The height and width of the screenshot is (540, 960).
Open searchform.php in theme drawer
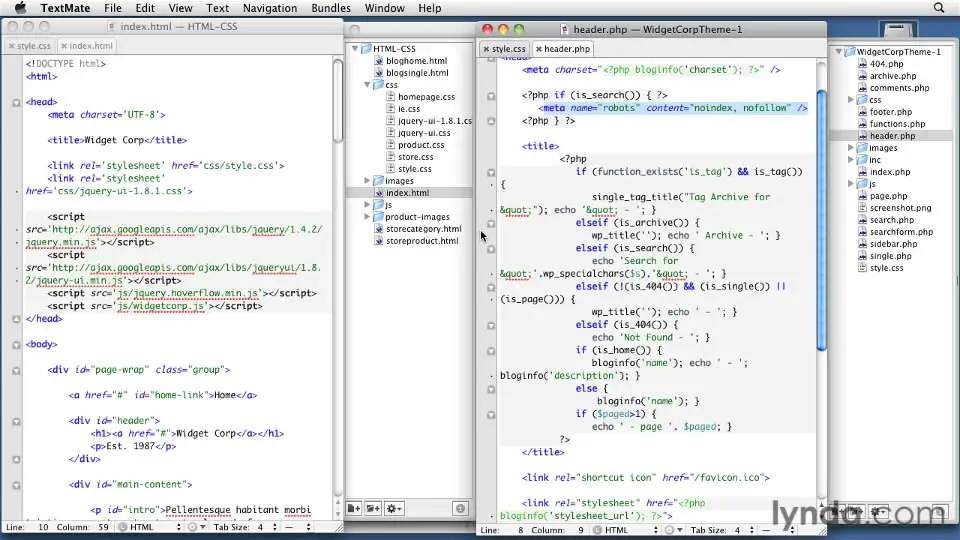click(901, 232)
